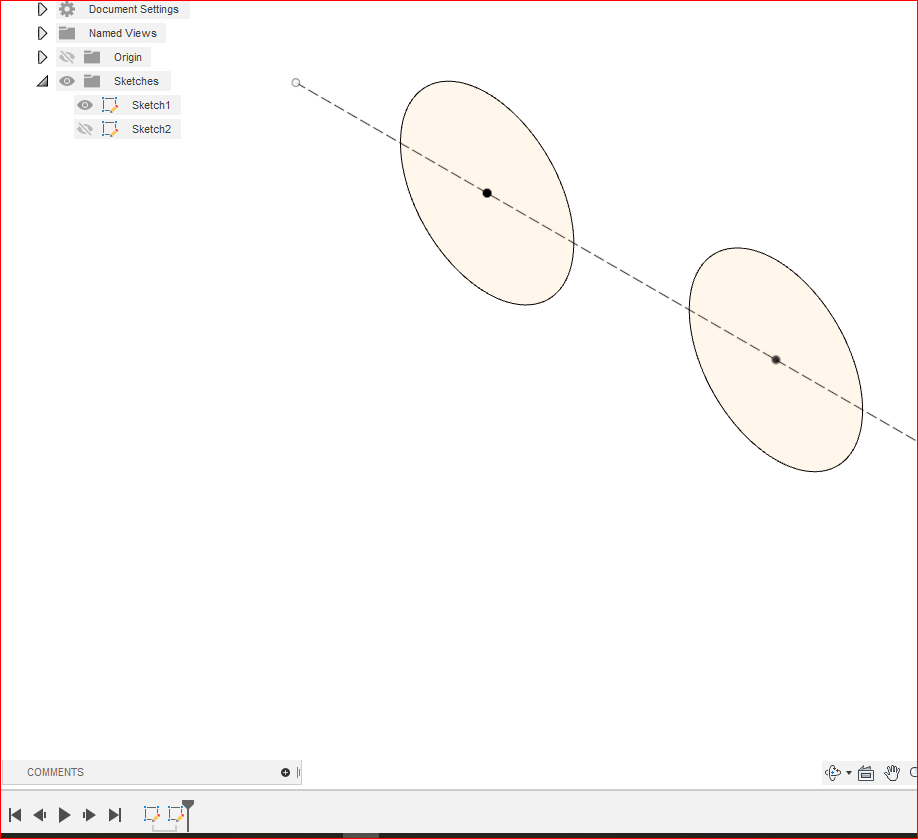The height and width of the screenshot is (839, 918).
Task: Open the COMMENTS panel
Action: (56, 772)
